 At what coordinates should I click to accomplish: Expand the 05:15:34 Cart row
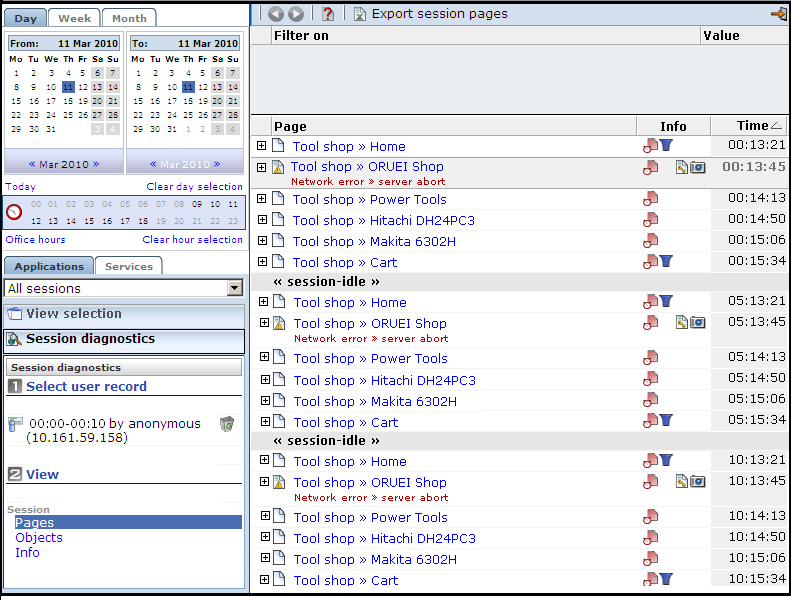point(264,421)
